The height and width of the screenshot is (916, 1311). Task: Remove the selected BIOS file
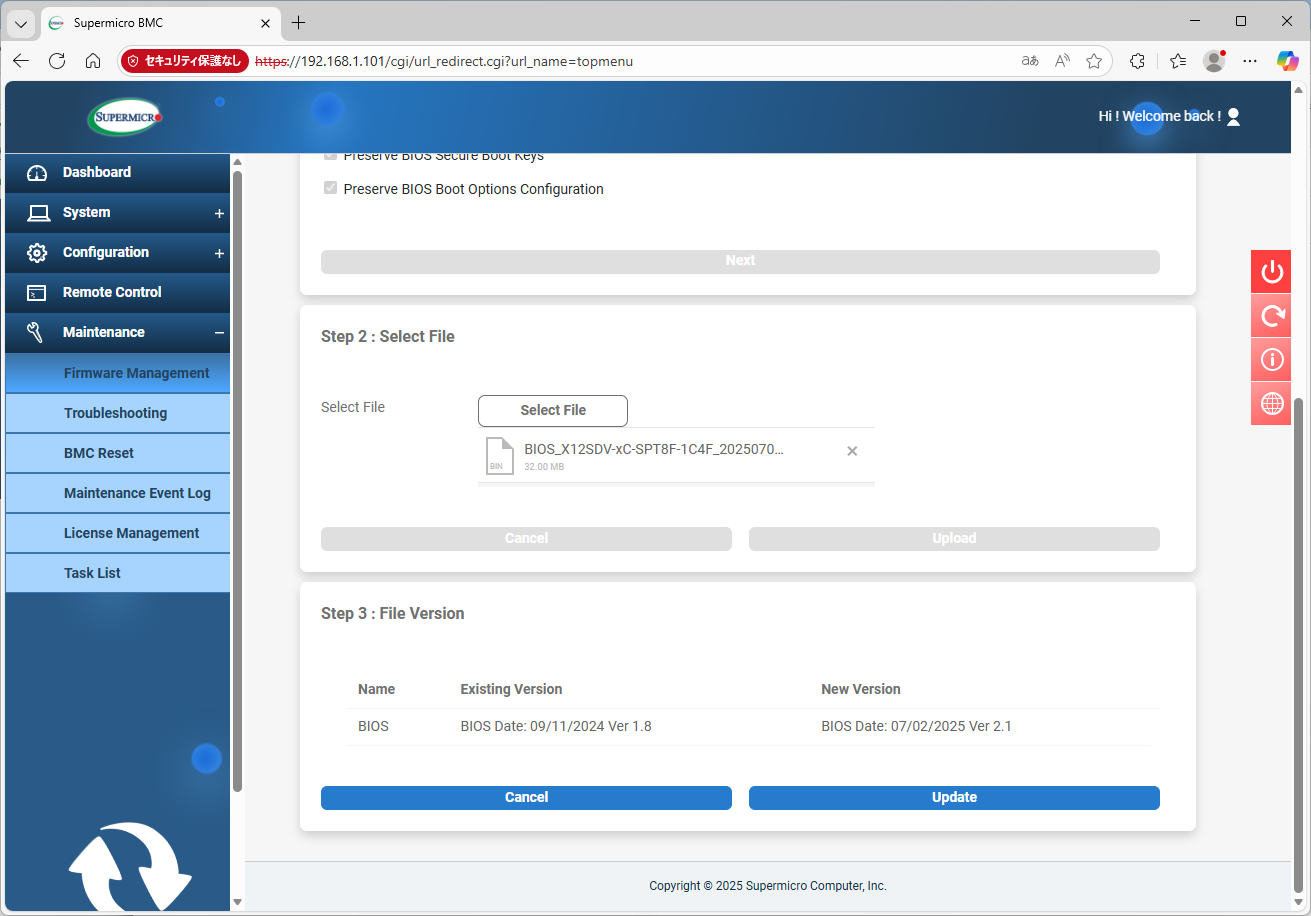pos(852,451)
